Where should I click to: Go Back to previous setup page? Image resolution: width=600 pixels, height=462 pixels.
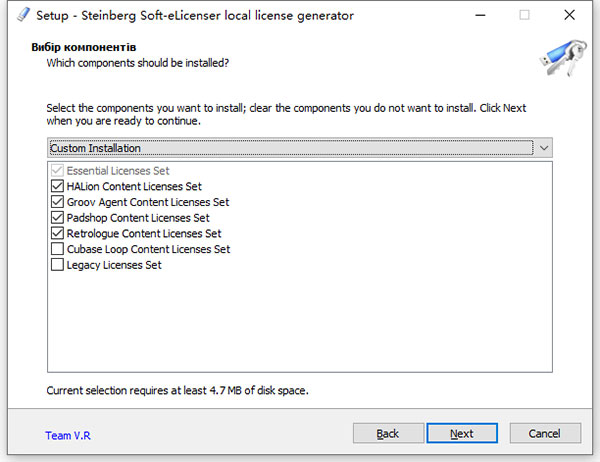pos(388,433)
